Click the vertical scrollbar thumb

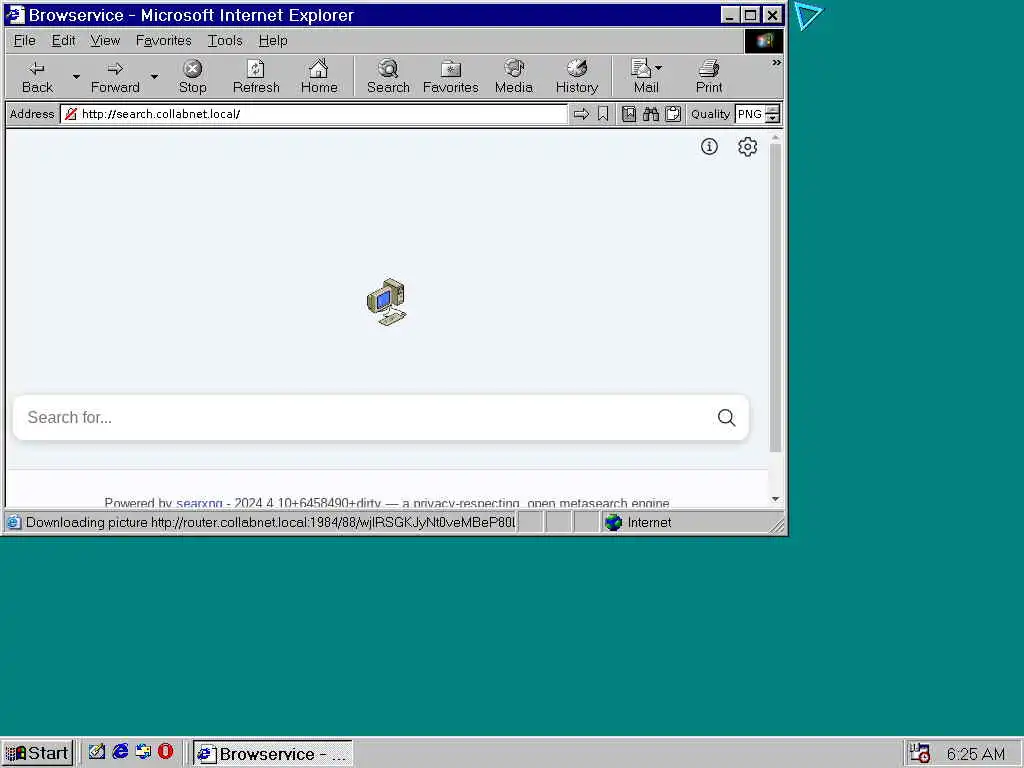[775, 297]
